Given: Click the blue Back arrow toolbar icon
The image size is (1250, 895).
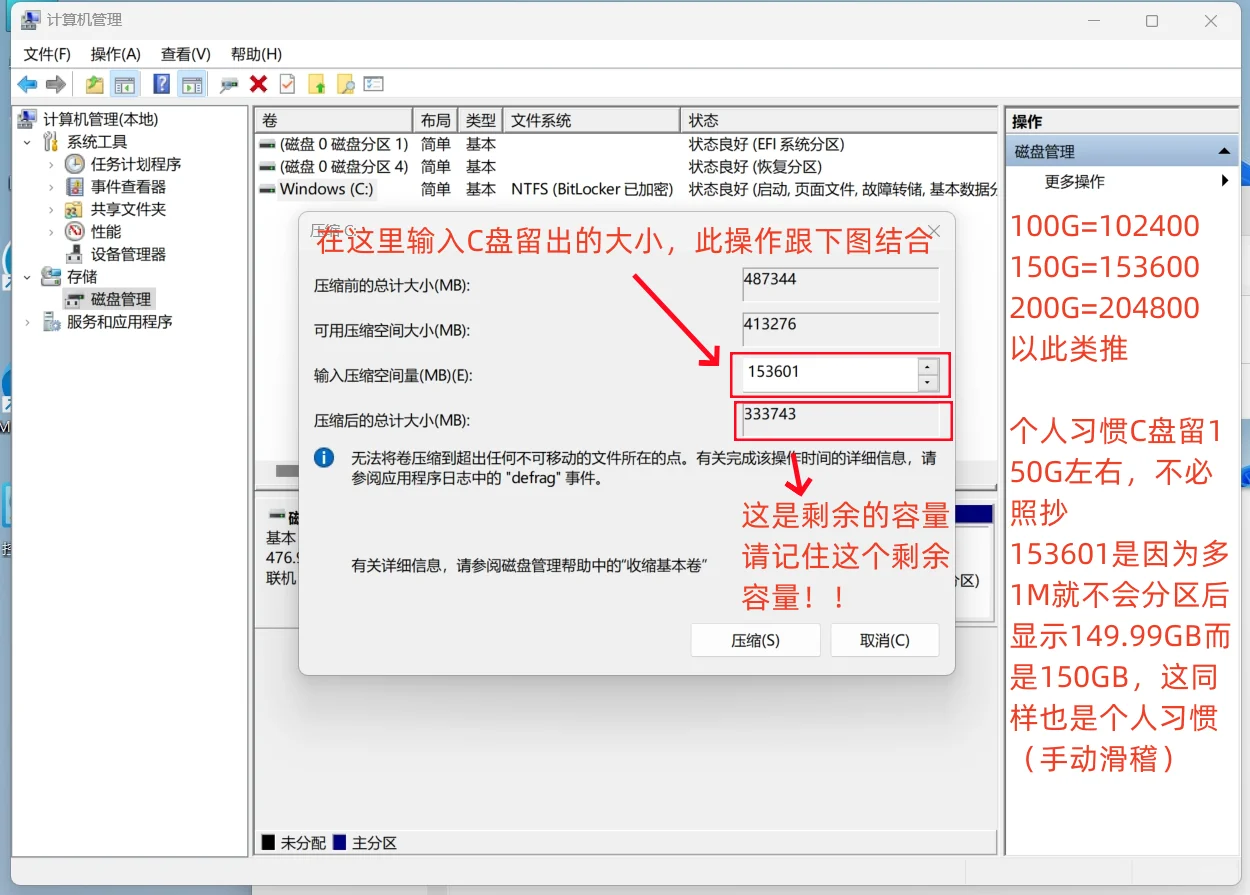Looking at the screenshot, I should tap(28, 85).
